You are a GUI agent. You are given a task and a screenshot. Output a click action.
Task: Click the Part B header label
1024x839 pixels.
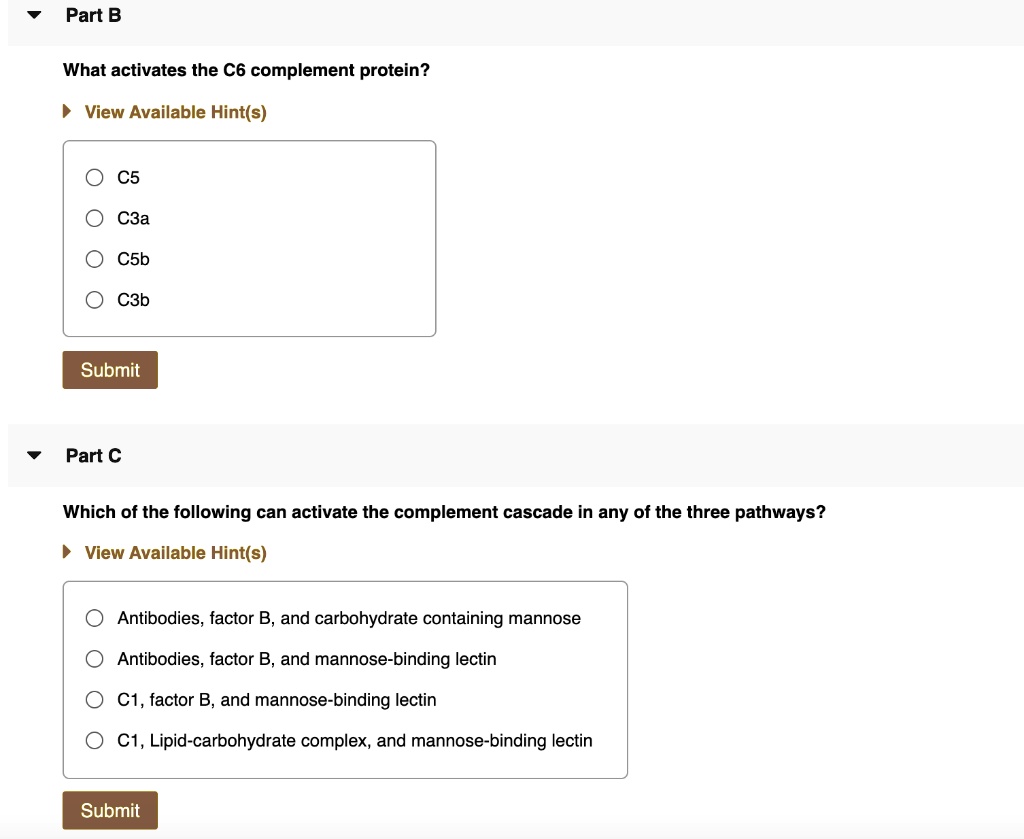point(93,16)
